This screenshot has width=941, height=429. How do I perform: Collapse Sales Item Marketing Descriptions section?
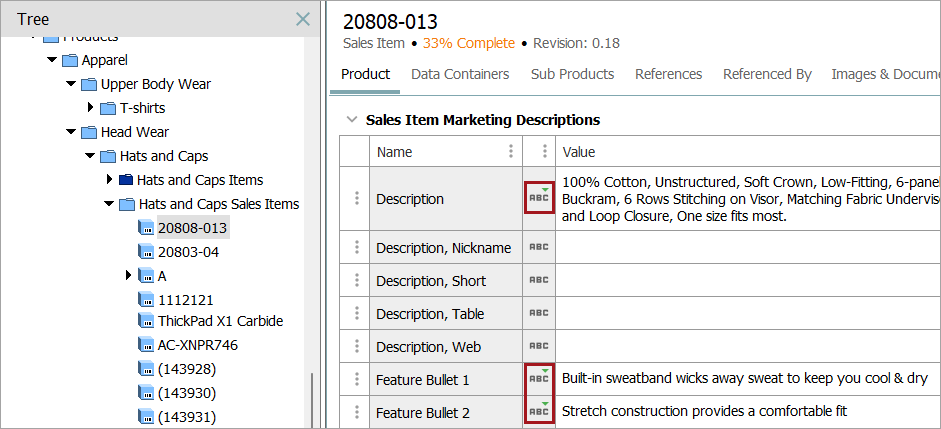tap(351, 120)
